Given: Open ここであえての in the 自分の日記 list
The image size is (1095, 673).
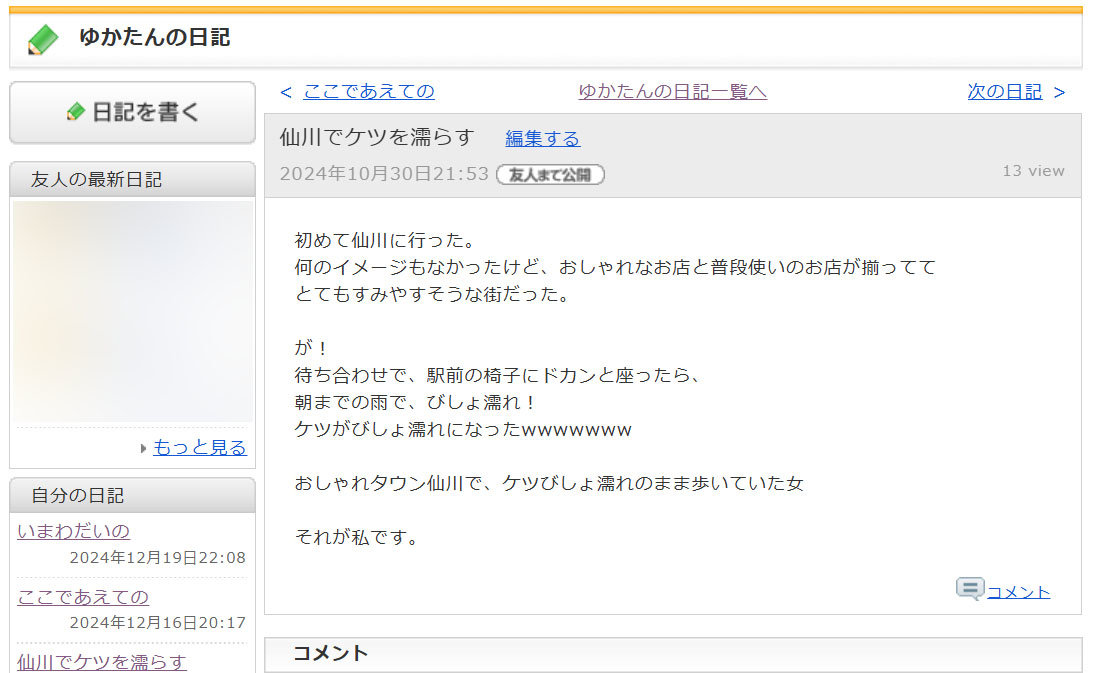Looking at the screenshot, I should (83, 597).
